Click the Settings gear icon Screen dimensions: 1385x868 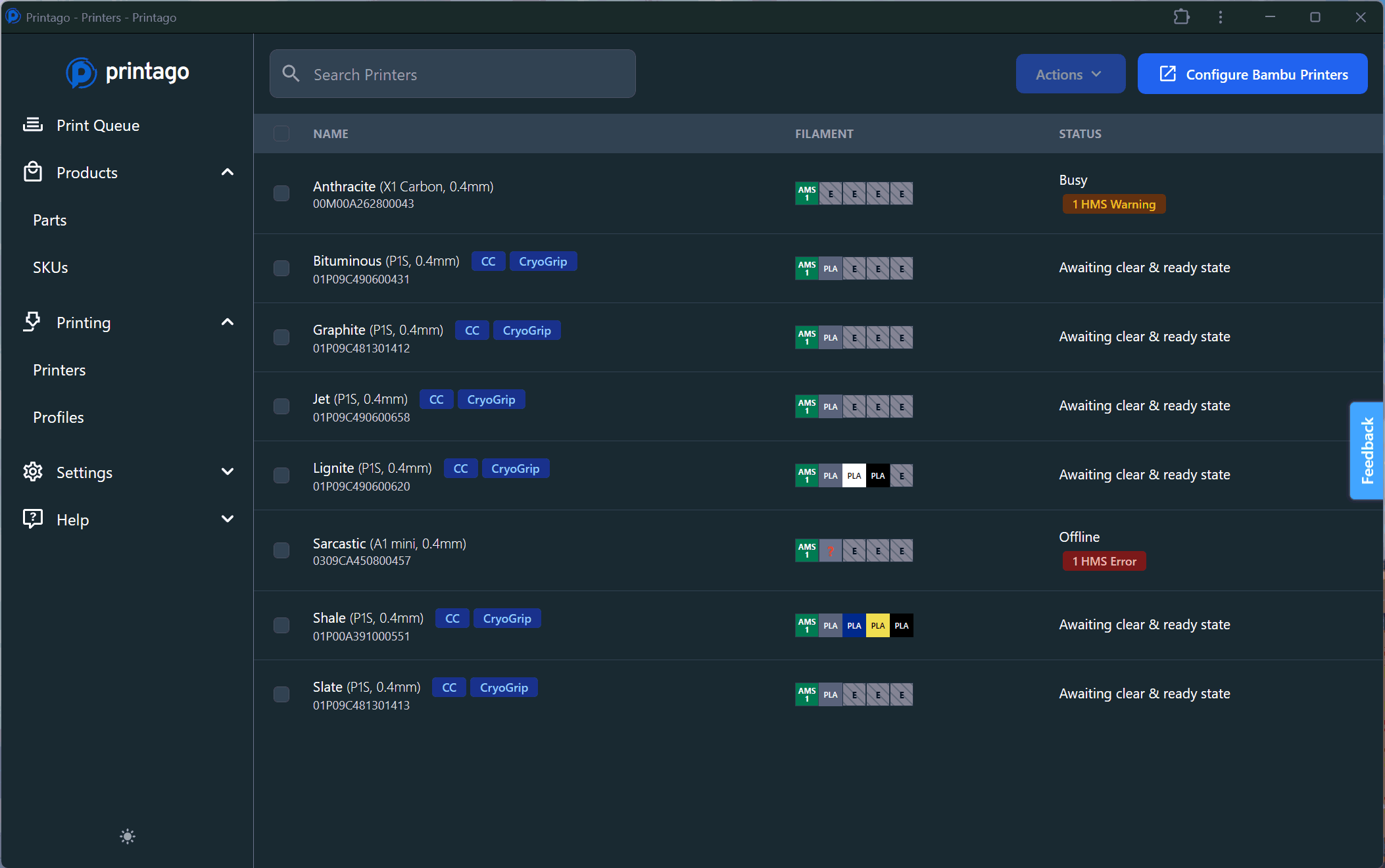tap(33, 471)
